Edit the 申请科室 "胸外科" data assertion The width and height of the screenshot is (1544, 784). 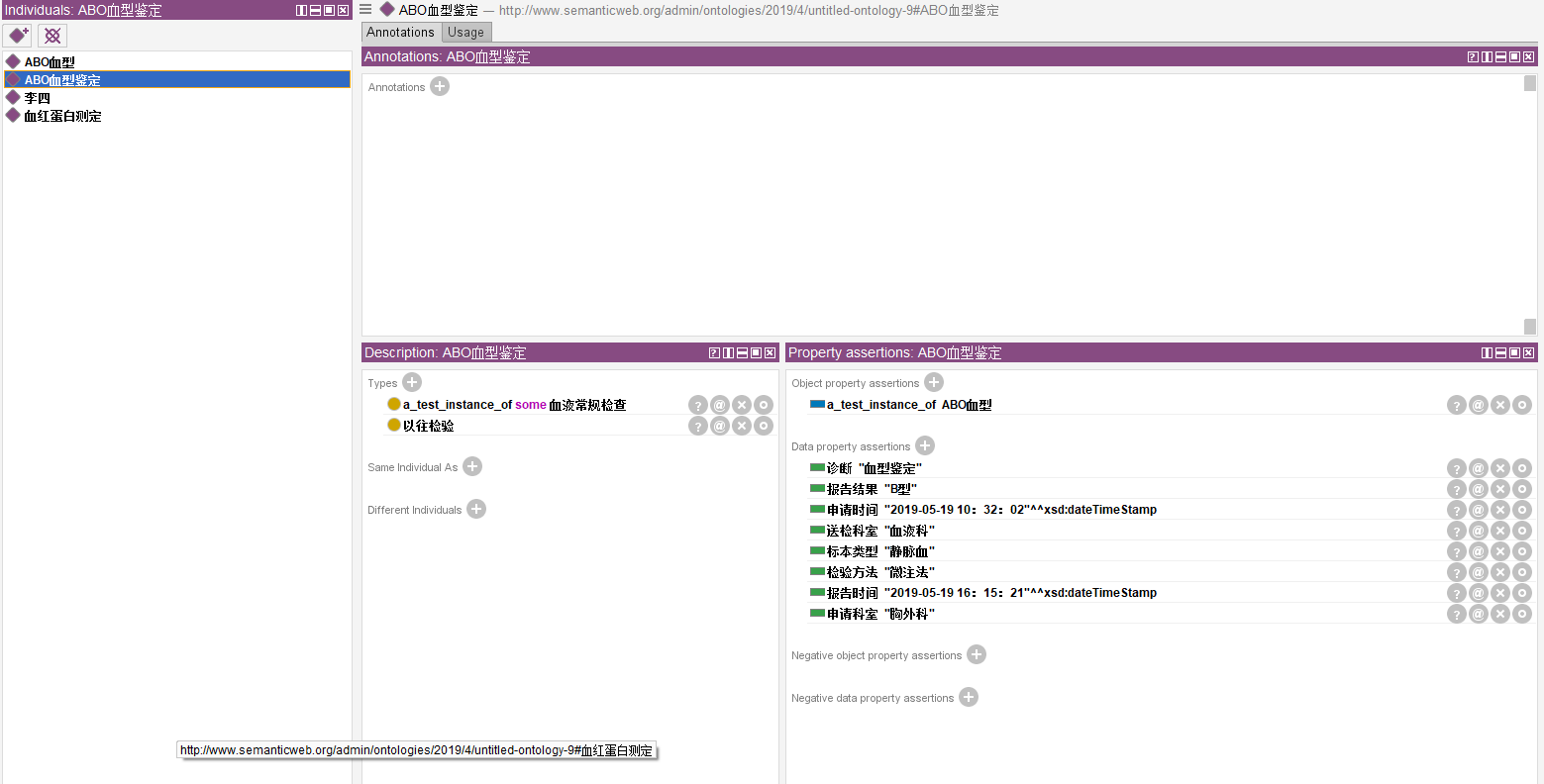pyautogui.click(x=1522, y=614)
